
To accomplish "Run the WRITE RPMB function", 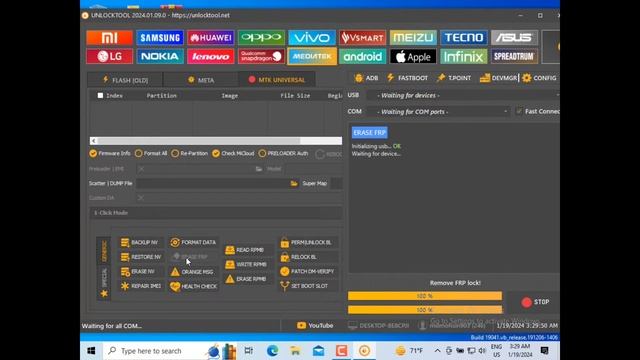I will [x=246, y=264].
